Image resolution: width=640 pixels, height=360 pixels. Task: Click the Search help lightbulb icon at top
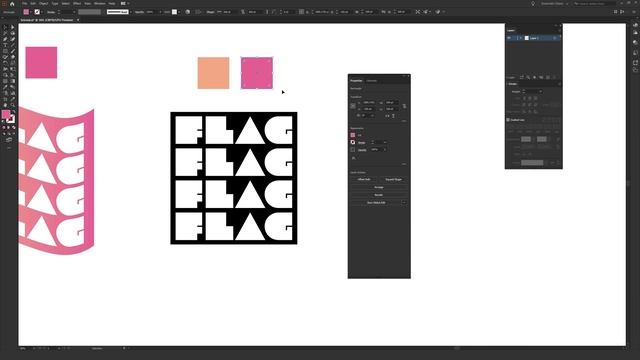533,4
